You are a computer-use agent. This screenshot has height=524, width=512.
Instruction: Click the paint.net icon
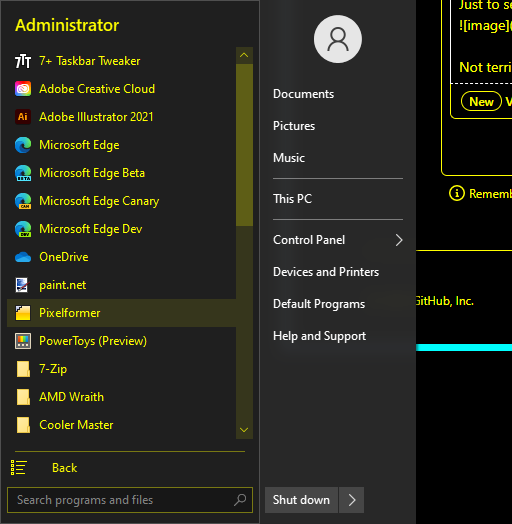coord(23,285)
